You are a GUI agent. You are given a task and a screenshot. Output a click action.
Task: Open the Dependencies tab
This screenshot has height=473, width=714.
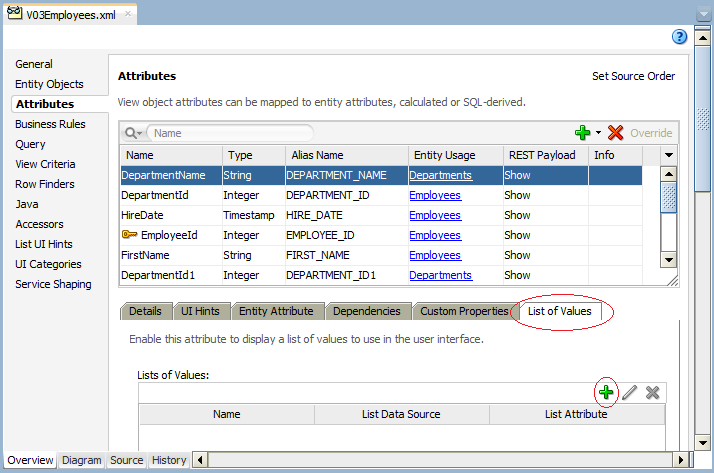(367, 311)
